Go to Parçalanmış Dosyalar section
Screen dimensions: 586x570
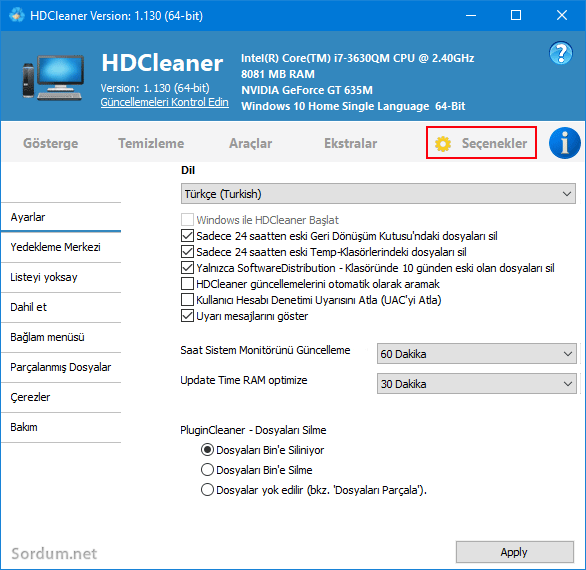point(61,367)
